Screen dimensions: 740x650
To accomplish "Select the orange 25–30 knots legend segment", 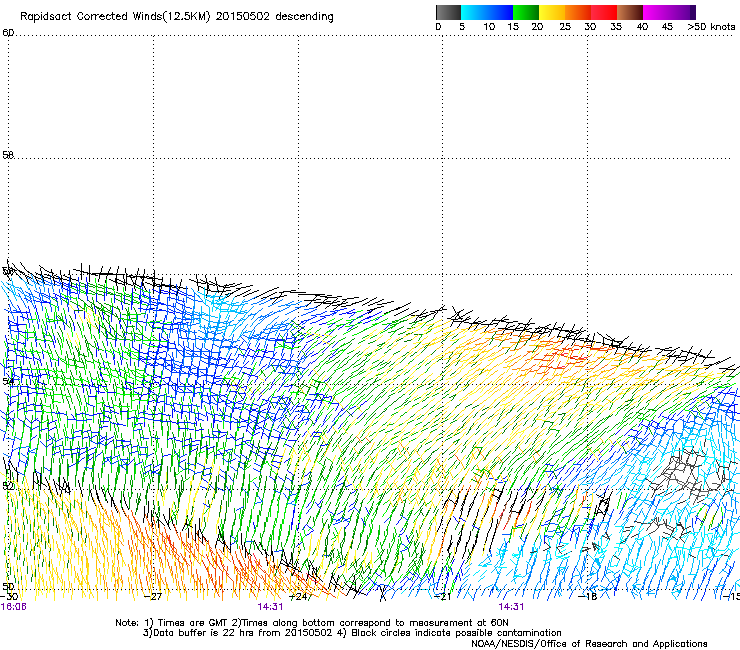I will tap(578, 12).
